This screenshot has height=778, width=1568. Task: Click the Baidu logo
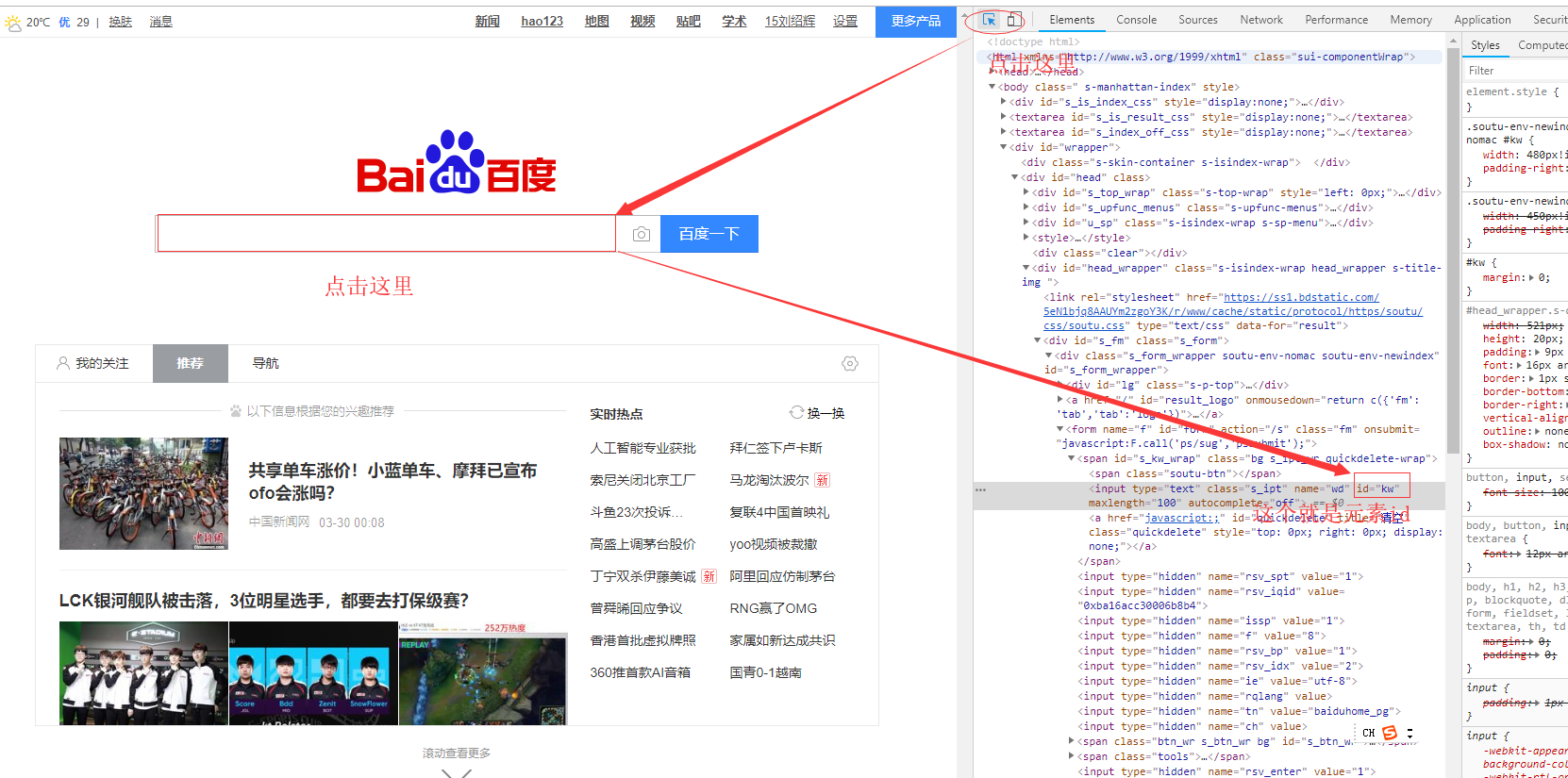click(457, 161)
